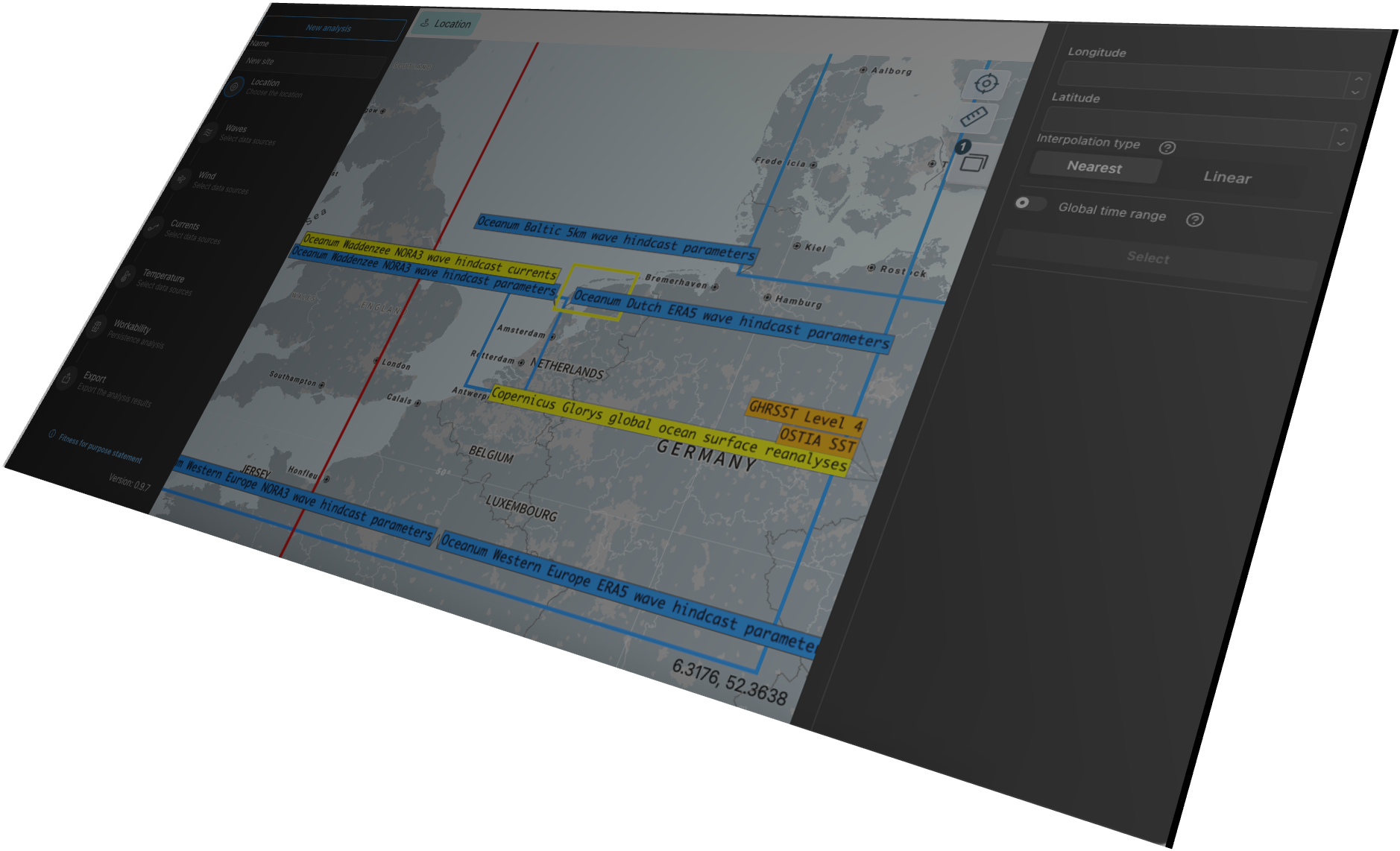Select Oceanum Baltic 5km wave hindcast label
This screenshot has width=1400, height=851.
617,238
